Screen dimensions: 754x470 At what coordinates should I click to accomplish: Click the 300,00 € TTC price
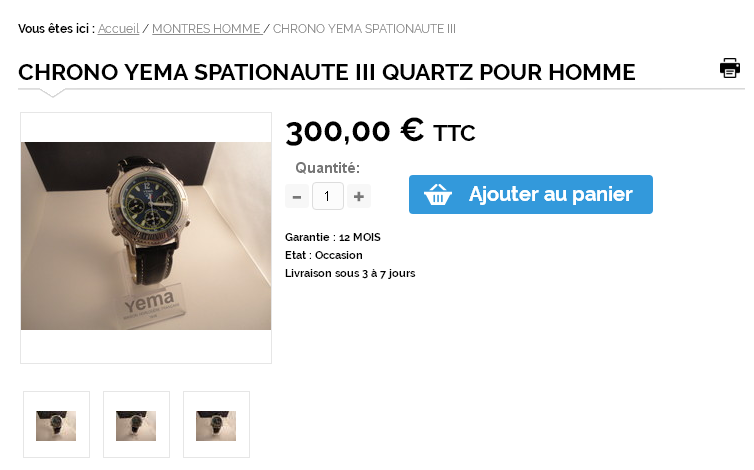(x=380, y=131)
